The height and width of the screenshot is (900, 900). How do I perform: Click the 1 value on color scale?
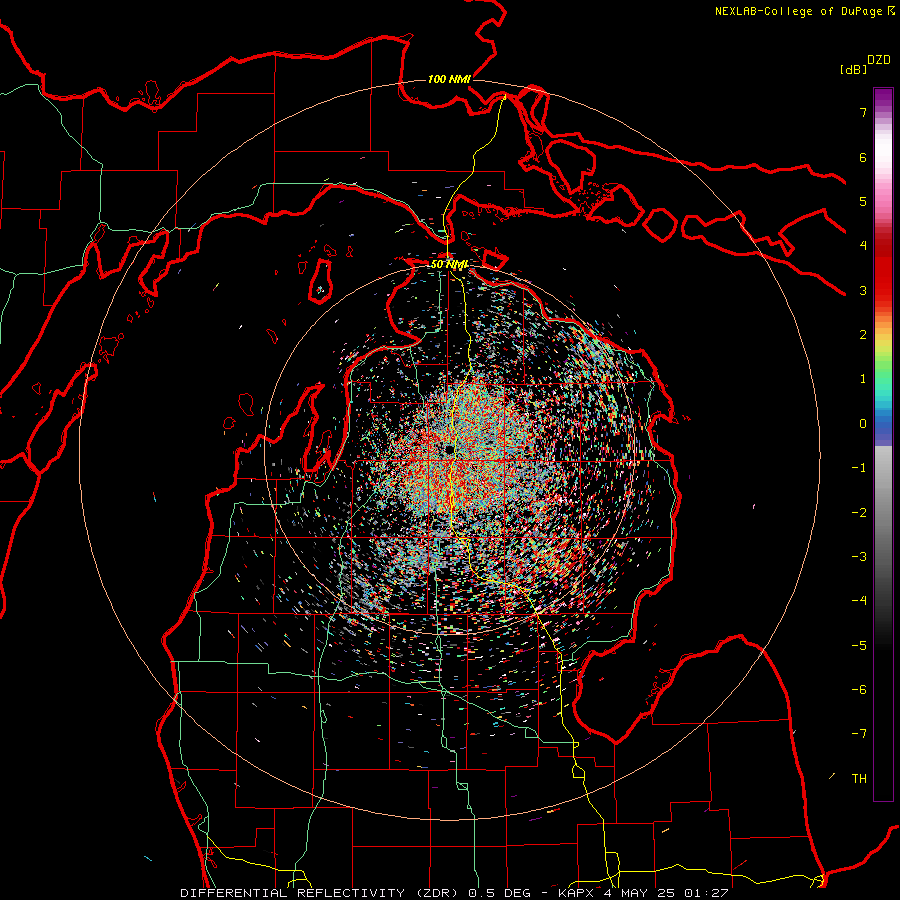863,379
